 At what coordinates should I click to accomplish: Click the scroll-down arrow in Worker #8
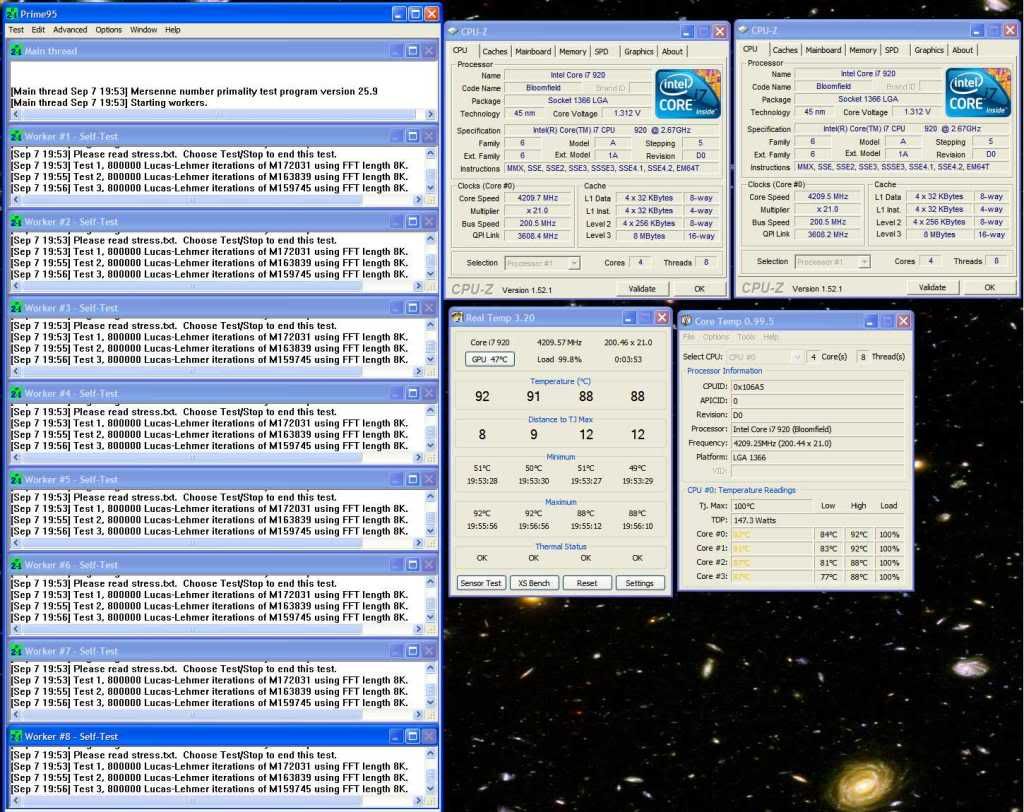(430, 788)
